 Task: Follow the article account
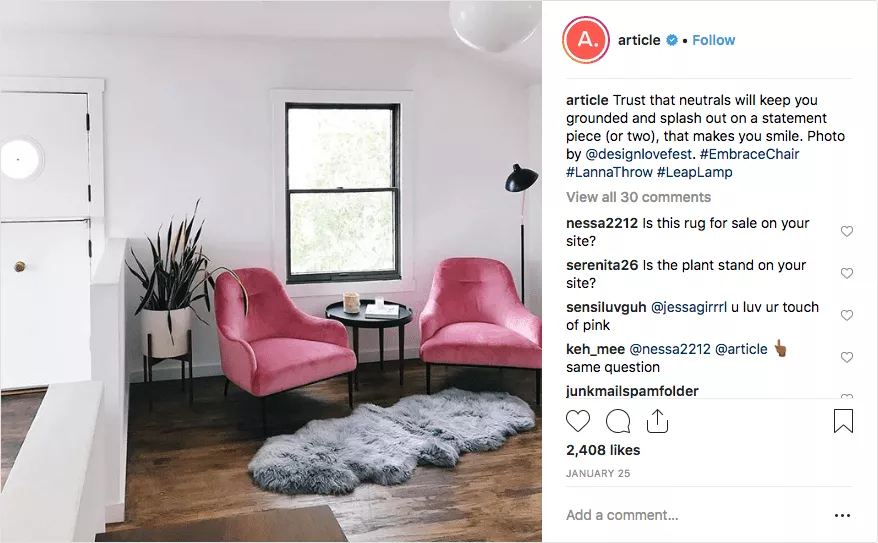[713, 40]
